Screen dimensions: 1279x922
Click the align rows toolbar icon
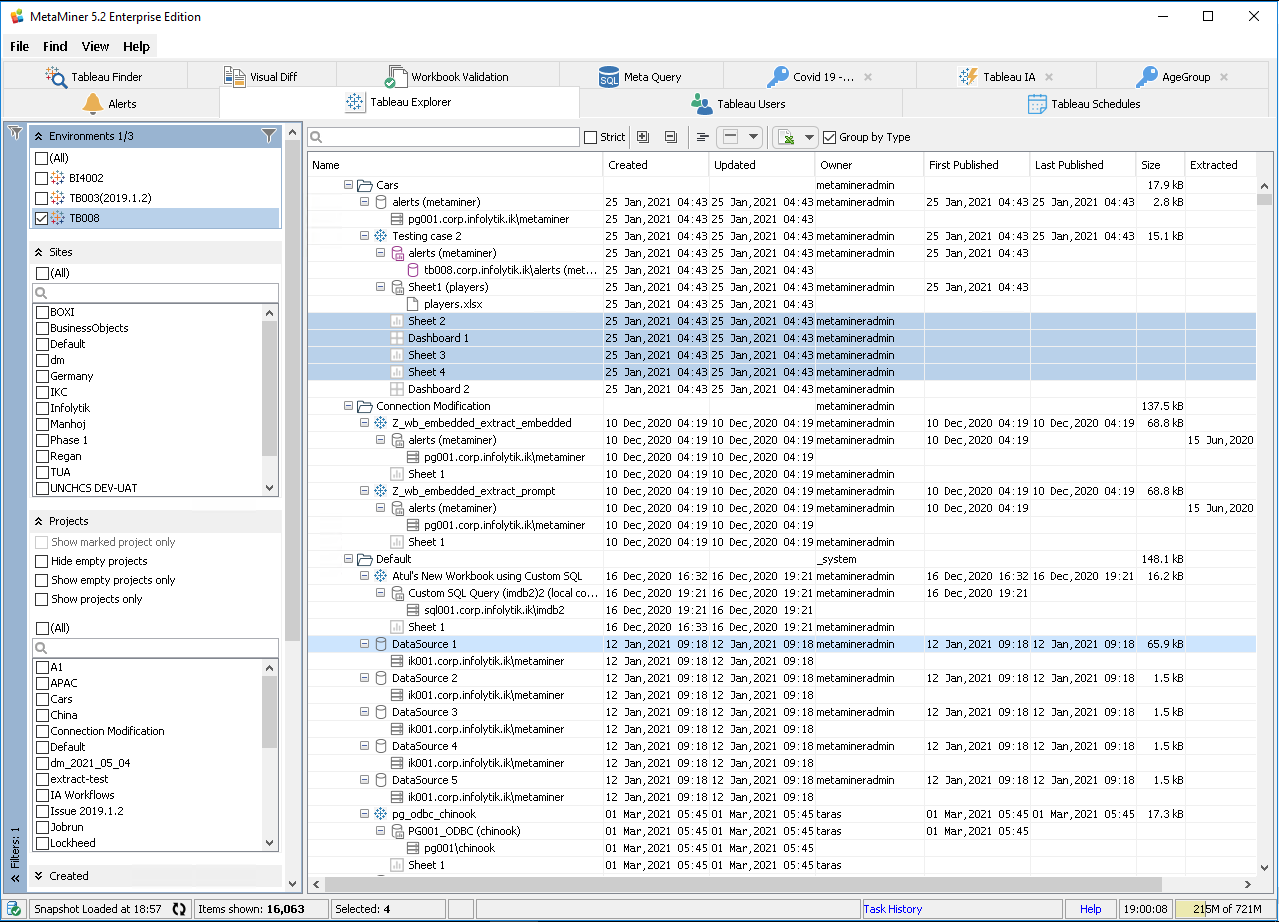coord(703,137)
